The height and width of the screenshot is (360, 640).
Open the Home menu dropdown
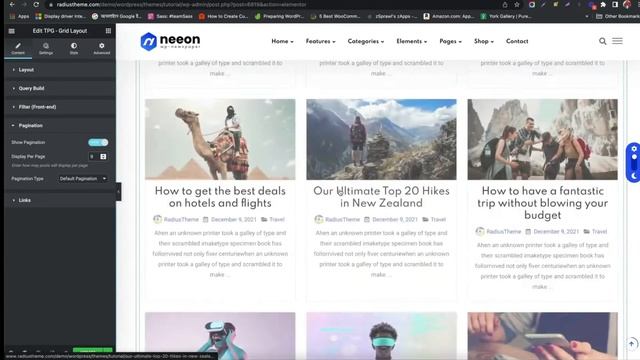(x=282, y=41)
